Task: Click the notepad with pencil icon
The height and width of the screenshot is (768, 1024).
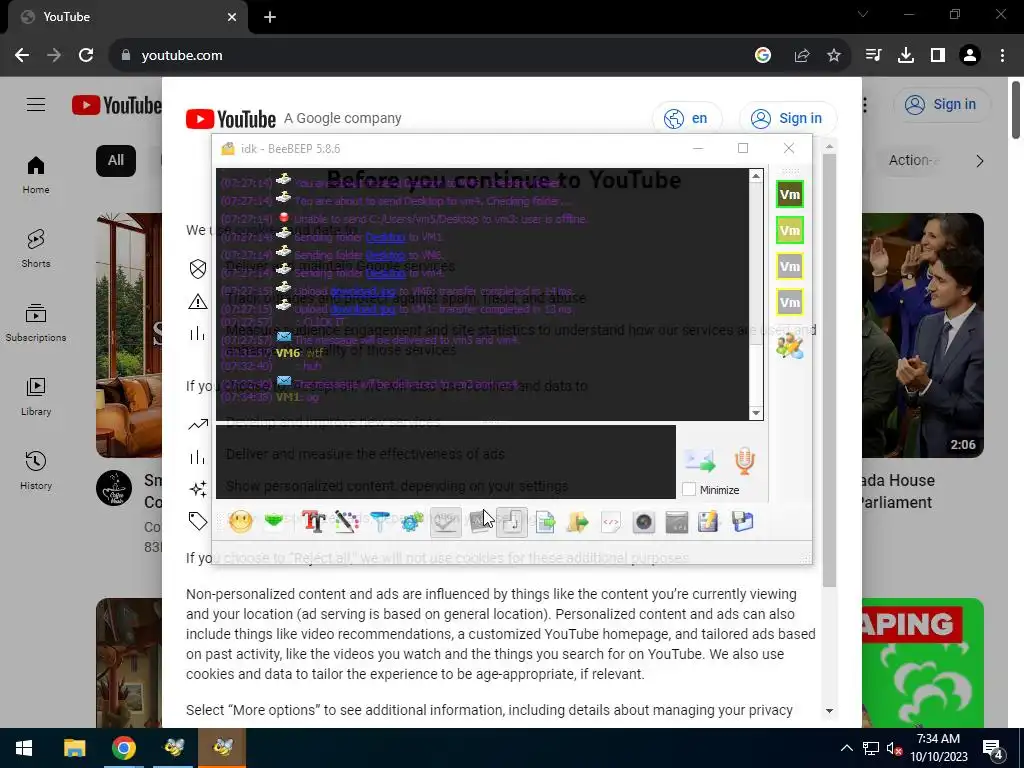Action: coord(709,522)
